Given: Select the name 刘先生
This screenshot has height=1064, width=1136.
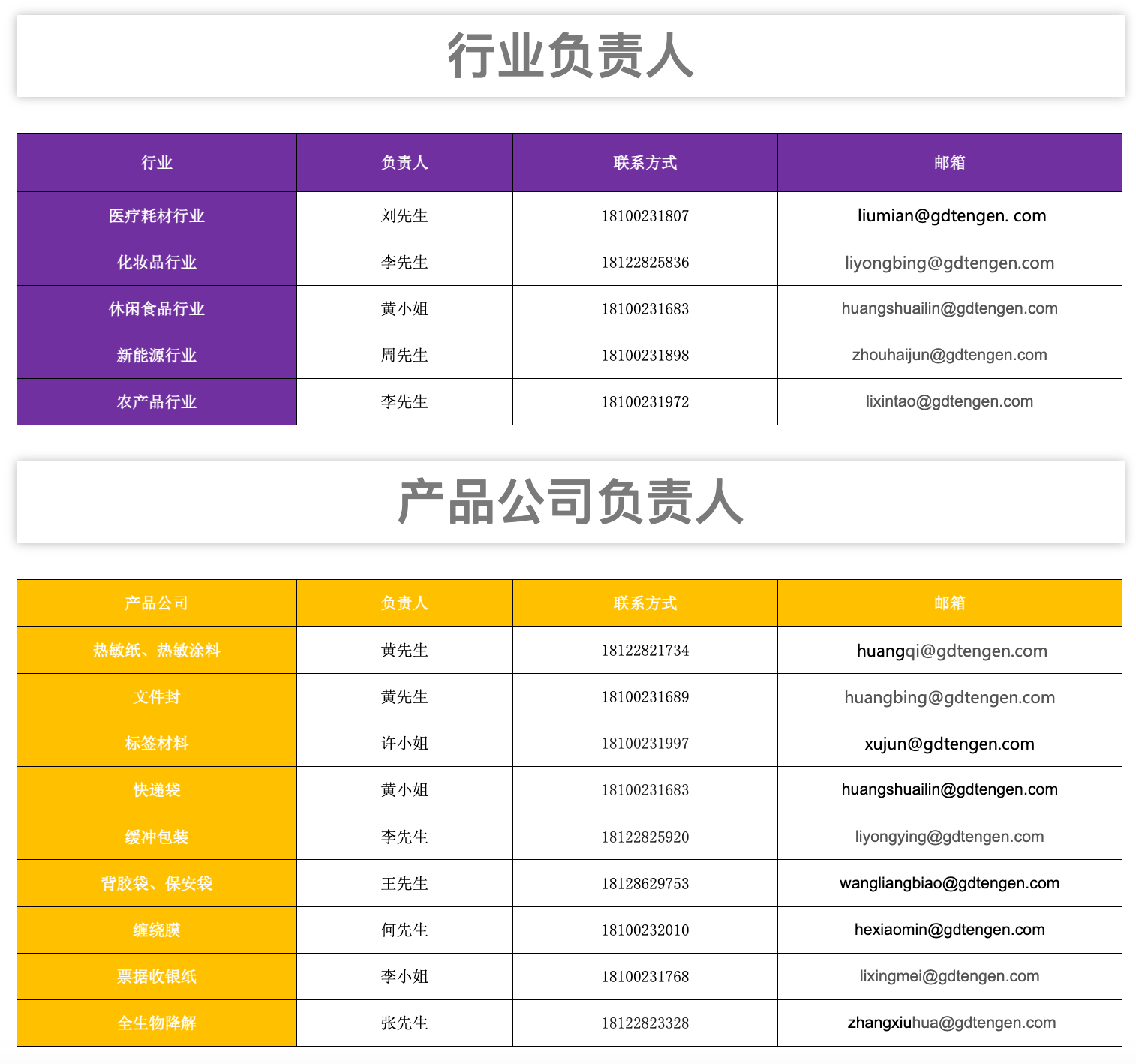Looking at the screenshot, I should tap(404, 216).
